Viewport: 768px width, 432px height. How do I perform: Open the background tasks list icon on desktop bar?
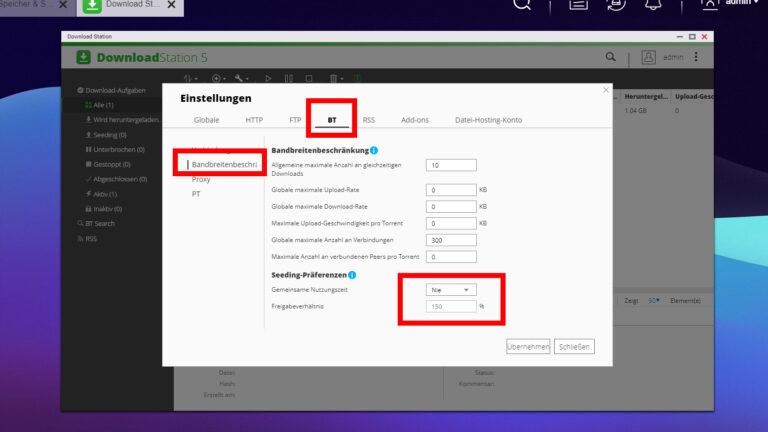[578, 4]
